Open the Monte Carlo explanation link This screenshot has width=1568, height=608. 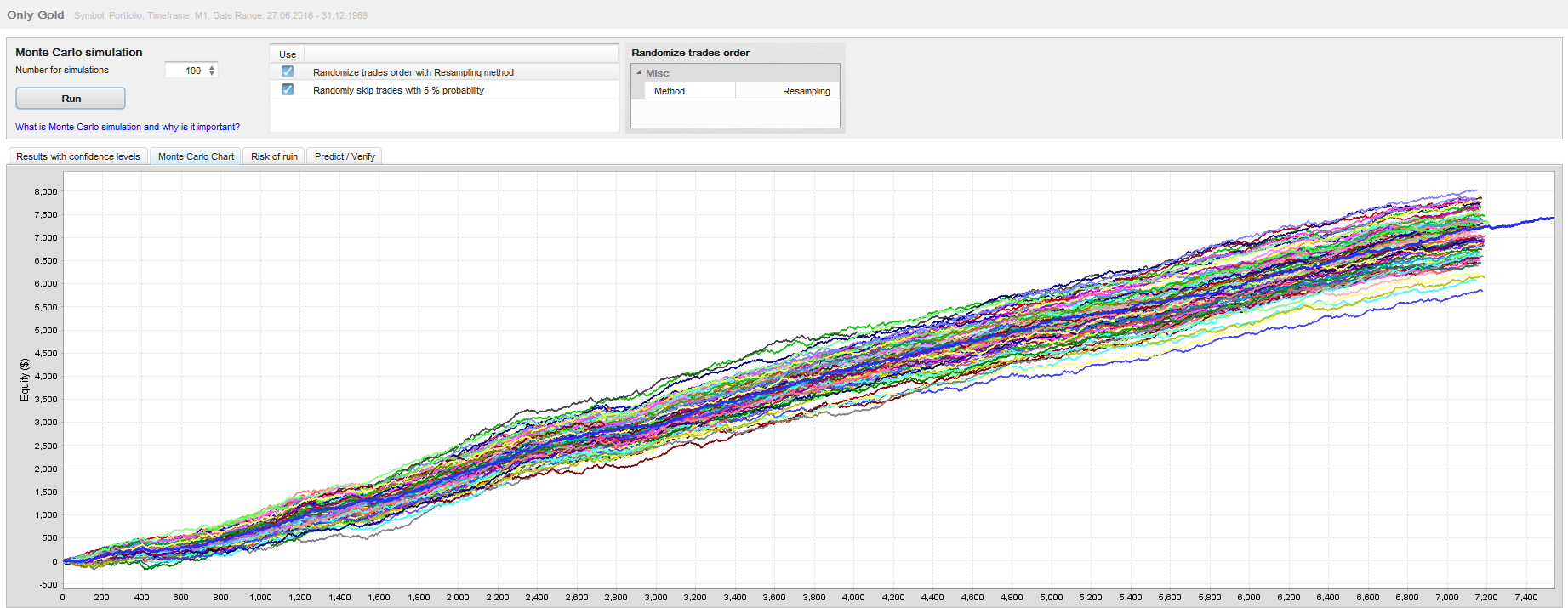[x=128, y=127]
